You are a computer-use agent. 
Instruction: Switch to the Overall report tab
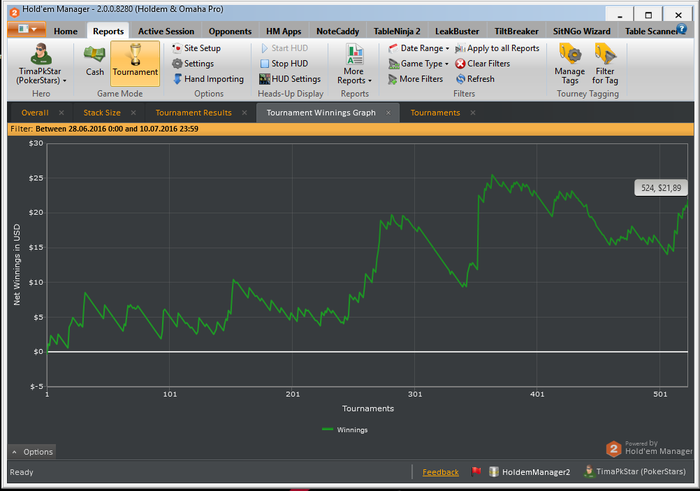coord(35,113)
